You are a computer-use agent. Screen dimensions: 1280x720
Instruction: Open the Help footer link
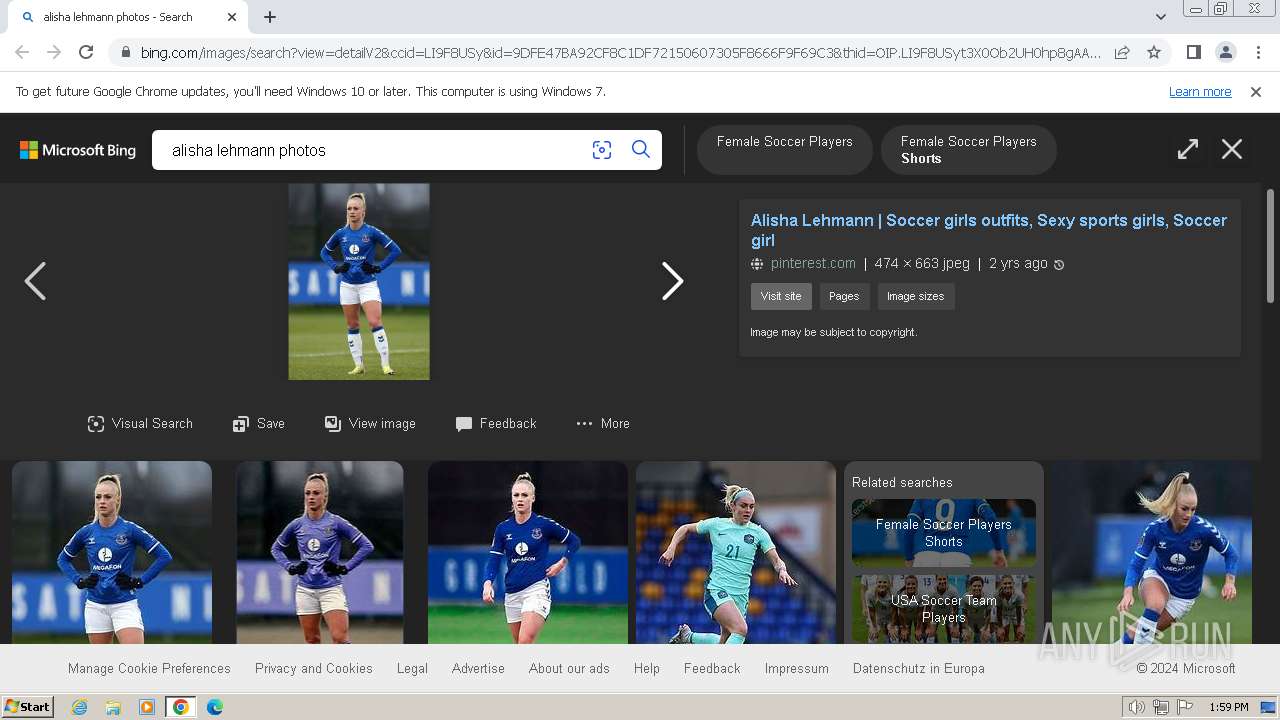pos(647,668)
